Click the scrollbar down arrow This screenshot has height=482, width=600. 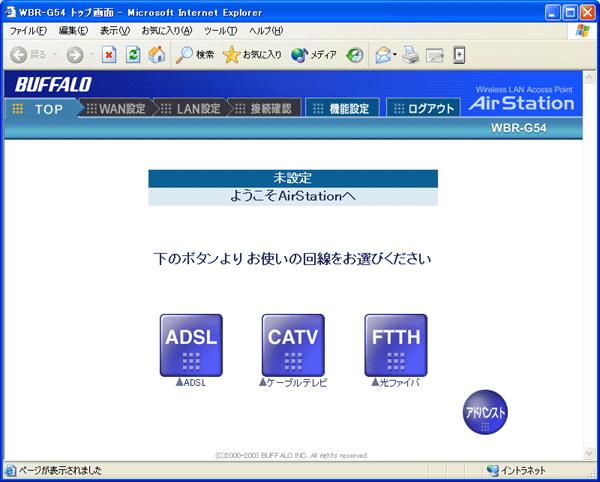589,453
